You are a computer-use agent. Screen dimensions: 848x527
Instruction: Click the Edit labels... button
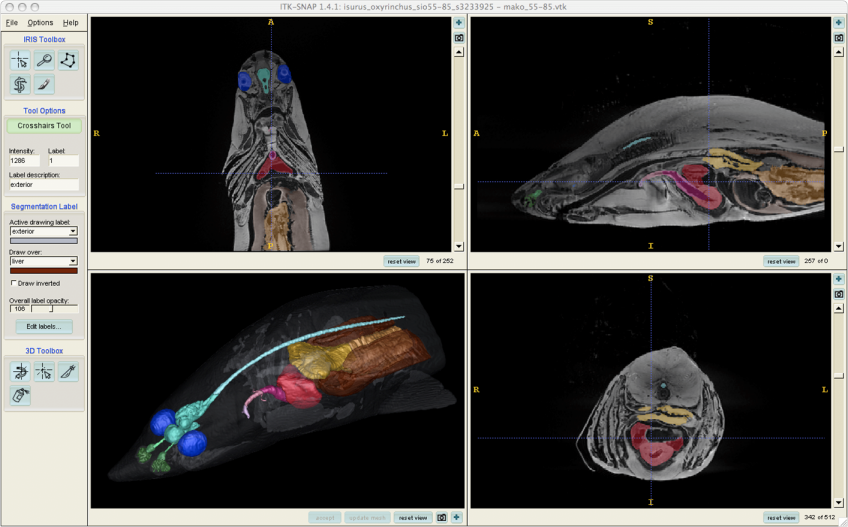tap(43, 327)
